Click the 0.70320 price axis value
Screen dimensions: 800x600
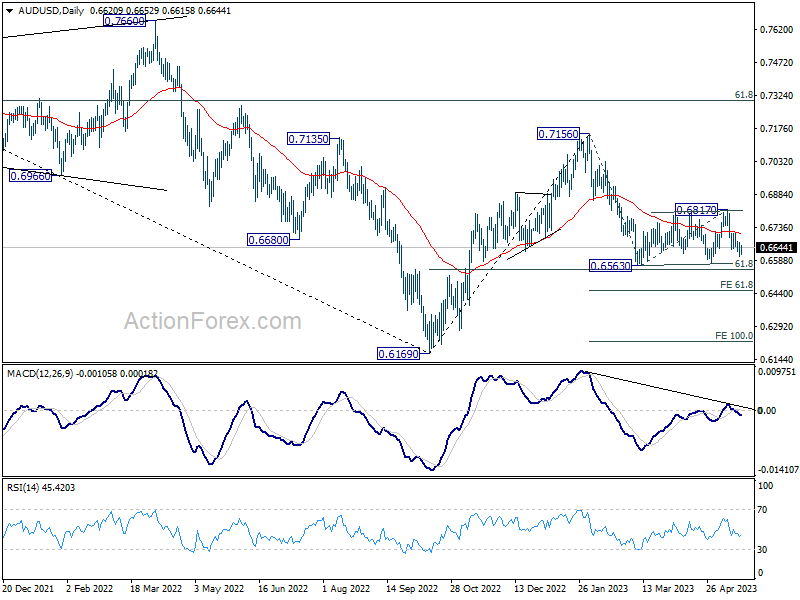pos(777,162)
